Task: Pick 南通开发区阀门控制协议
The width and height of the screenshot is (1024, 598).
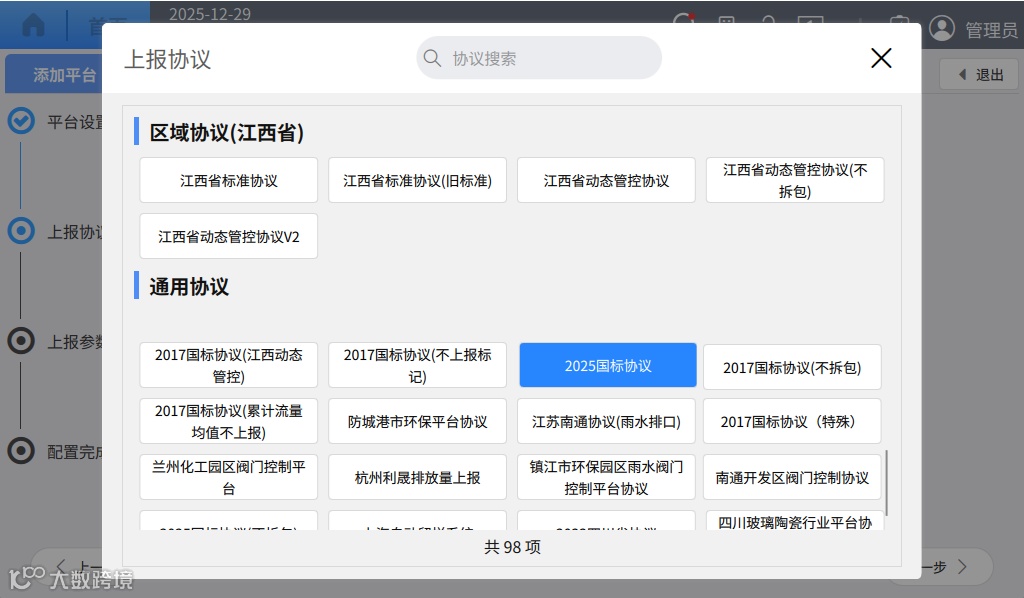Action: (792, 477)
